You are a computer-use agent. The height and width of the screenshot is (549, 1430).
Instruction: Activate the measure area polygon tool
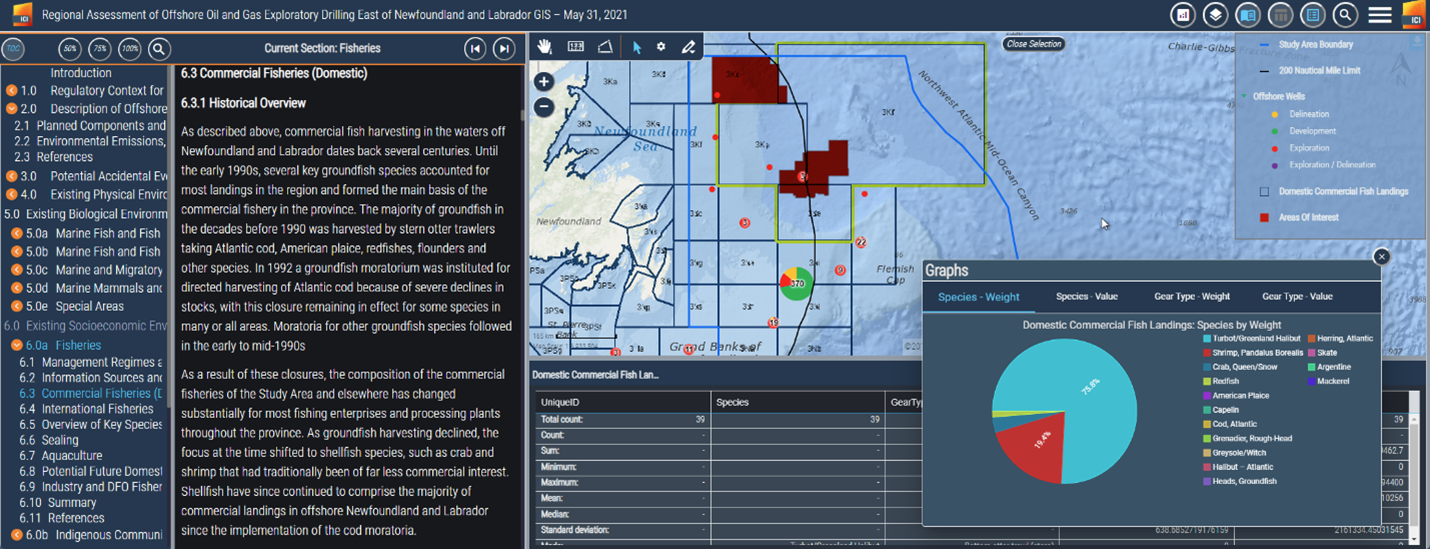pos(605,47)
